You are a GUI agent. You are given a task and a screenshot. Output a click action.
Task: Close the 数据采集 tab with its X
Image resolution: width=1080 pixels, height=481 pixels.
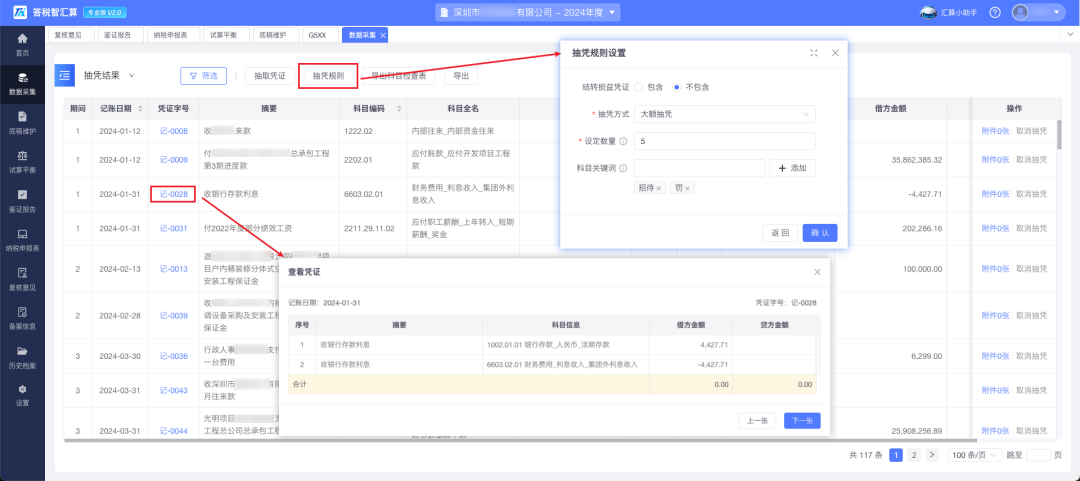click(382, 35)
